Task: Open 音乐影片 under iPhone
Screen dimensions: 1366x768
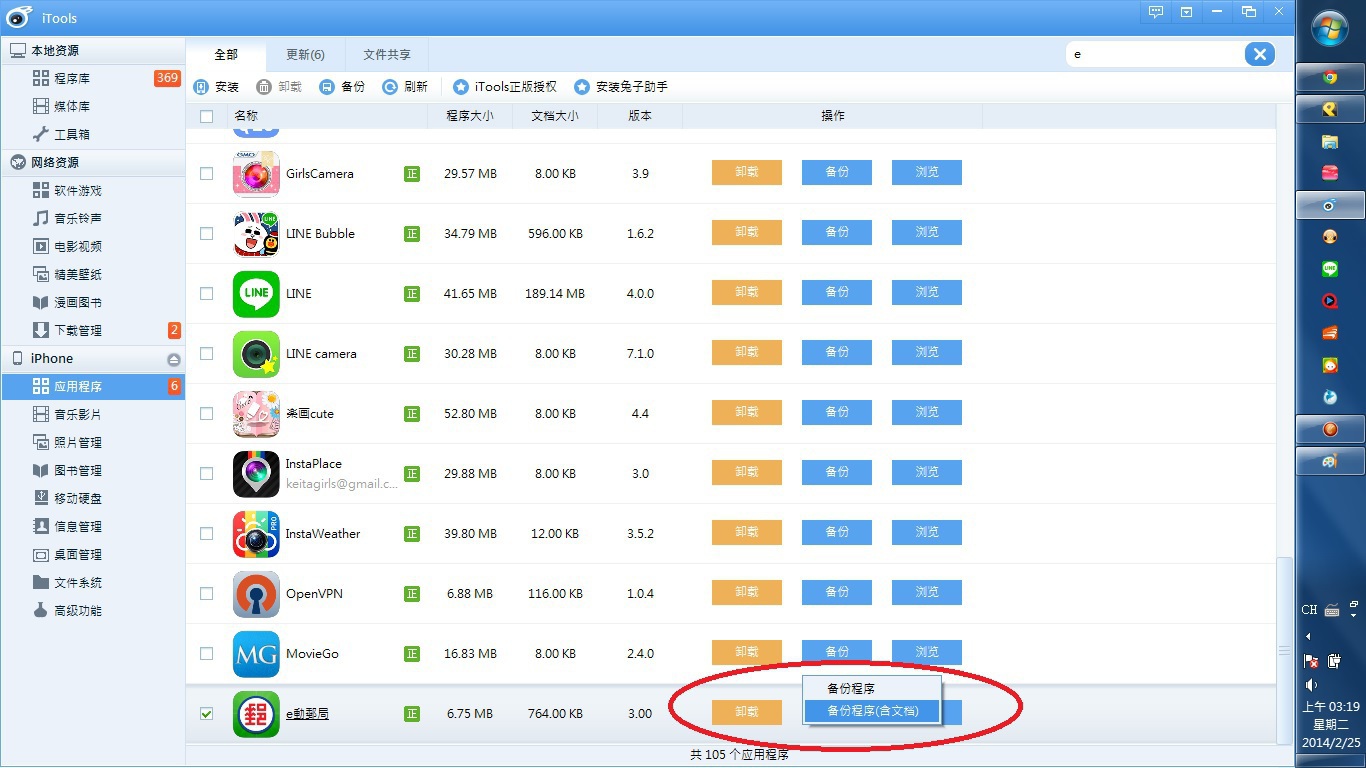Action: click(x=92, y=414)
